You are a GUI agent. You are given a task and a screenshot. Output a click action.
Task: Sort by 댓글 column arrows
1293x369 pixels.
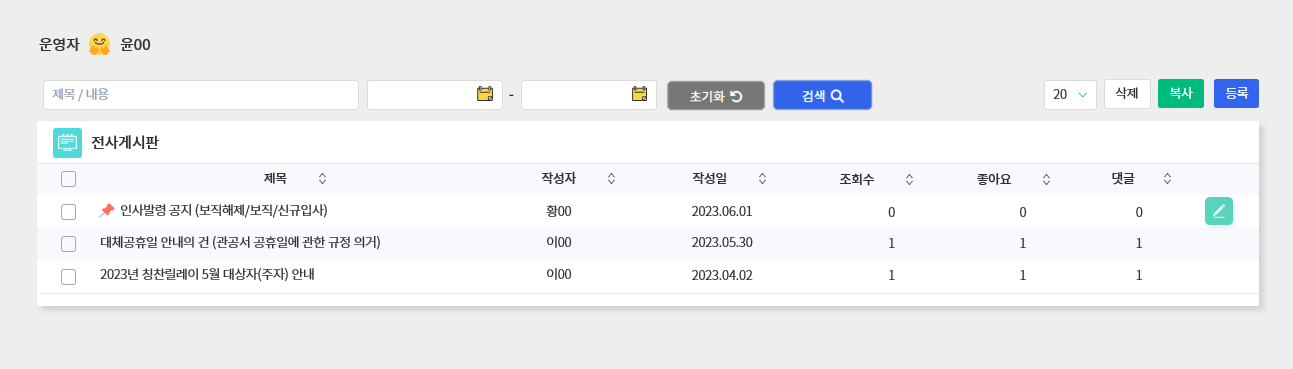(x=1167, y=179)
